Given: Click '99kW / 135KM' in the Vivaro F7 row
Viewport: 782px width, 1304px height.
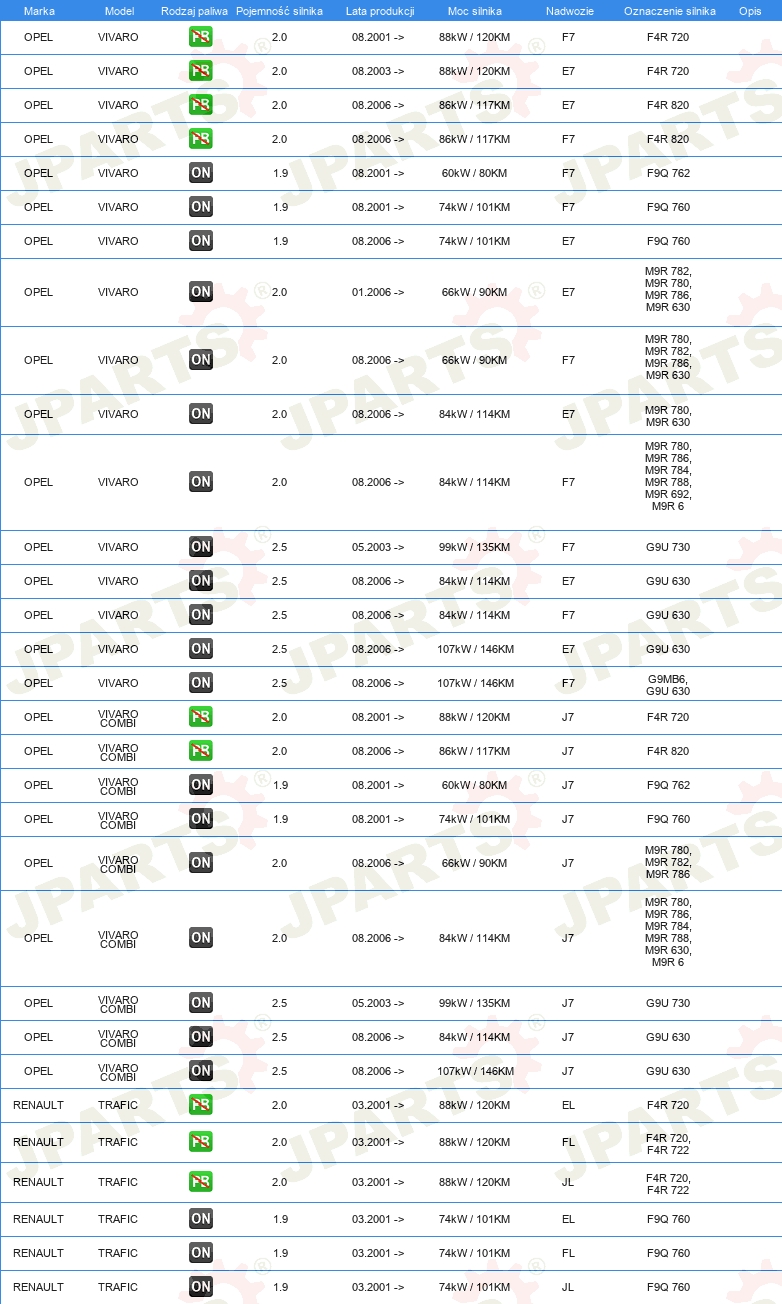Looking at the screenshot, I should pyautogui.click(x=475, y=547).
